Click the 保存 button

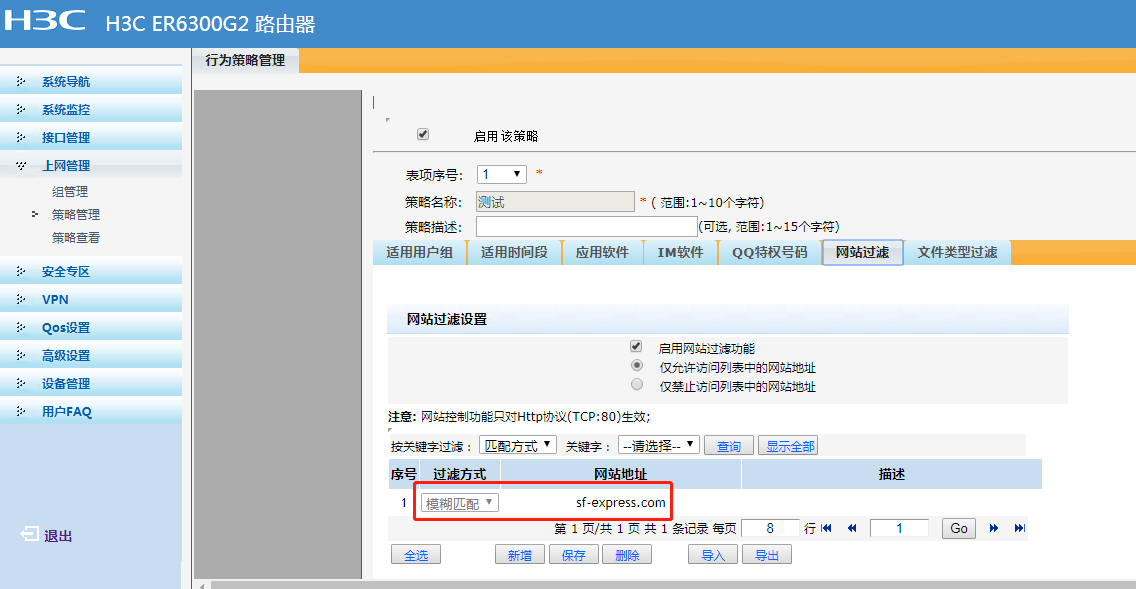pyautogui.click(x=573, y=555)
